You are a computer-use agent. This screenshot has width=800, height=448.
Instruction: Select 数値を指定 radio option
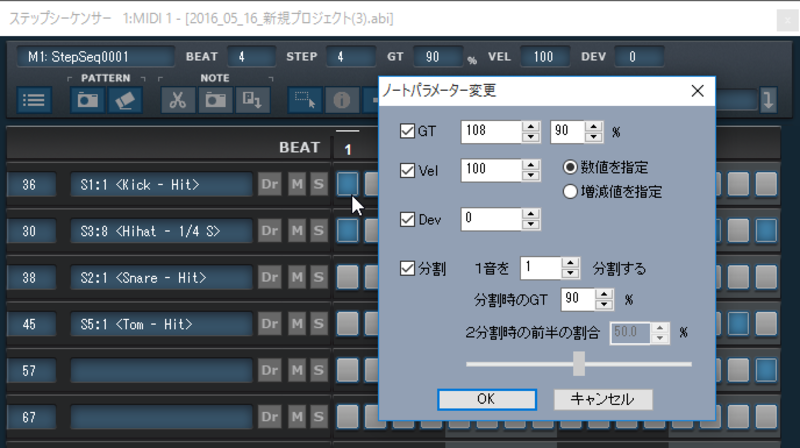(x=570, y=167)
